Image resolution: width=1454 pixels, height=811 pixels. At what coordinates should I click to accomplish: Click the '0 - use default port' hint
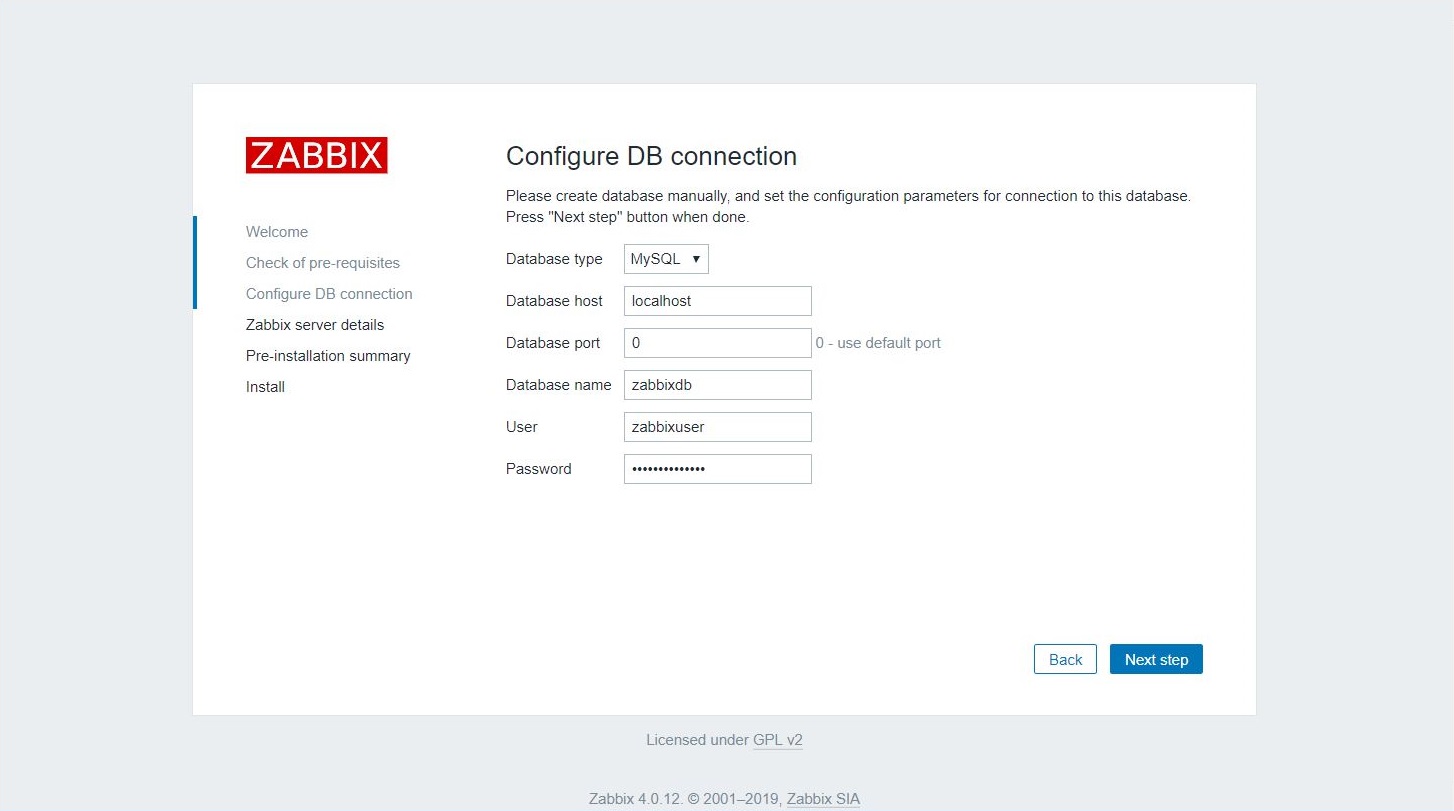coord(878,343)
